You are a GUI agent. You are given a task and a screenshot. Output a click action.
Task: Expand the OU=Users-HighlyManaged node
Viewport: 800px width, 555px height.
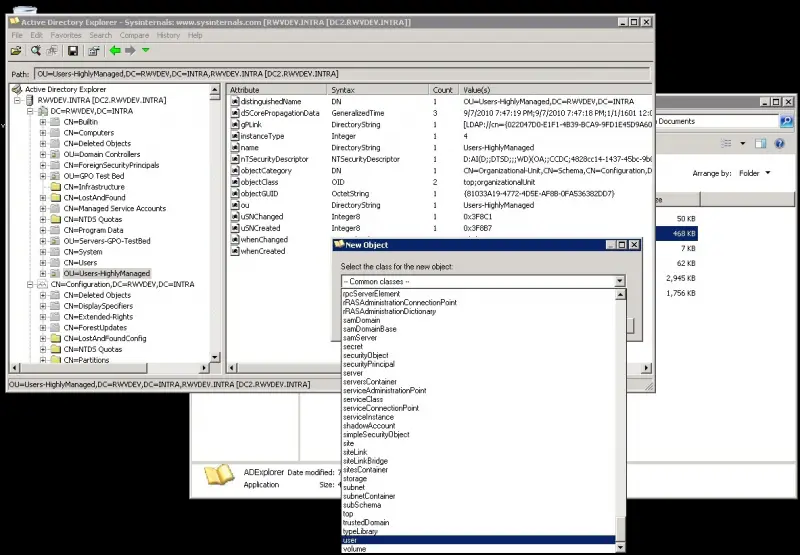[x=43, y=273]
